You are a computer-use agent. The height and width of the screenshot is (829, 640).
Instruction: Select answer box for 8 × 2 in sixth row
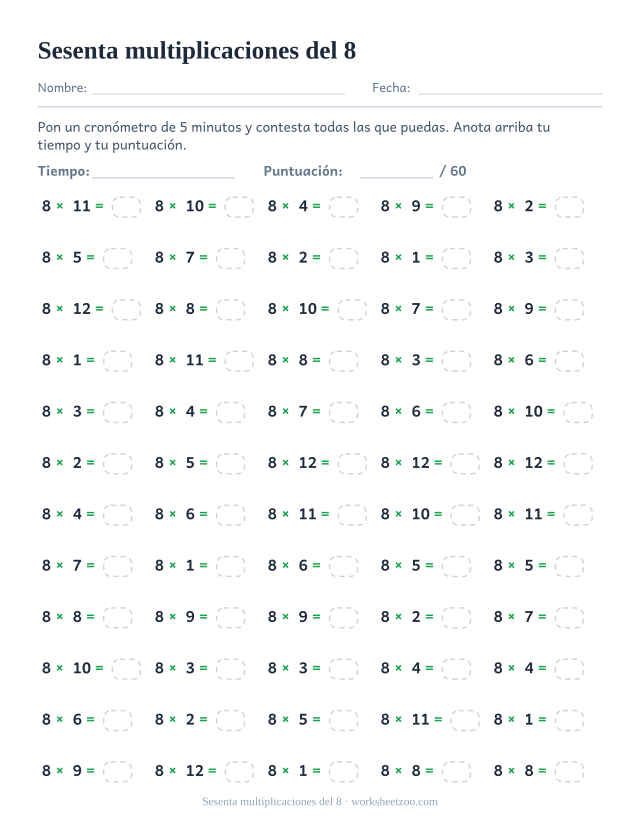[117, 464]
